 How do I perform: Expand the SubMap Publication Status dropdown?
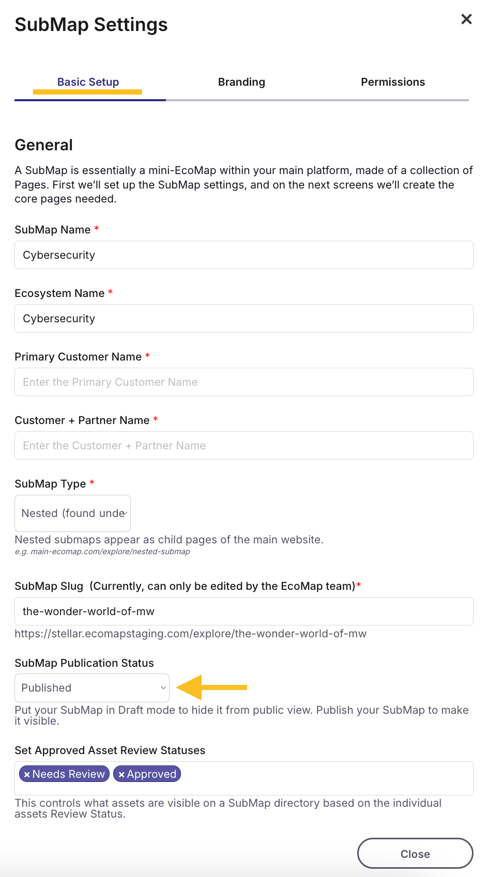coord(92,687)
